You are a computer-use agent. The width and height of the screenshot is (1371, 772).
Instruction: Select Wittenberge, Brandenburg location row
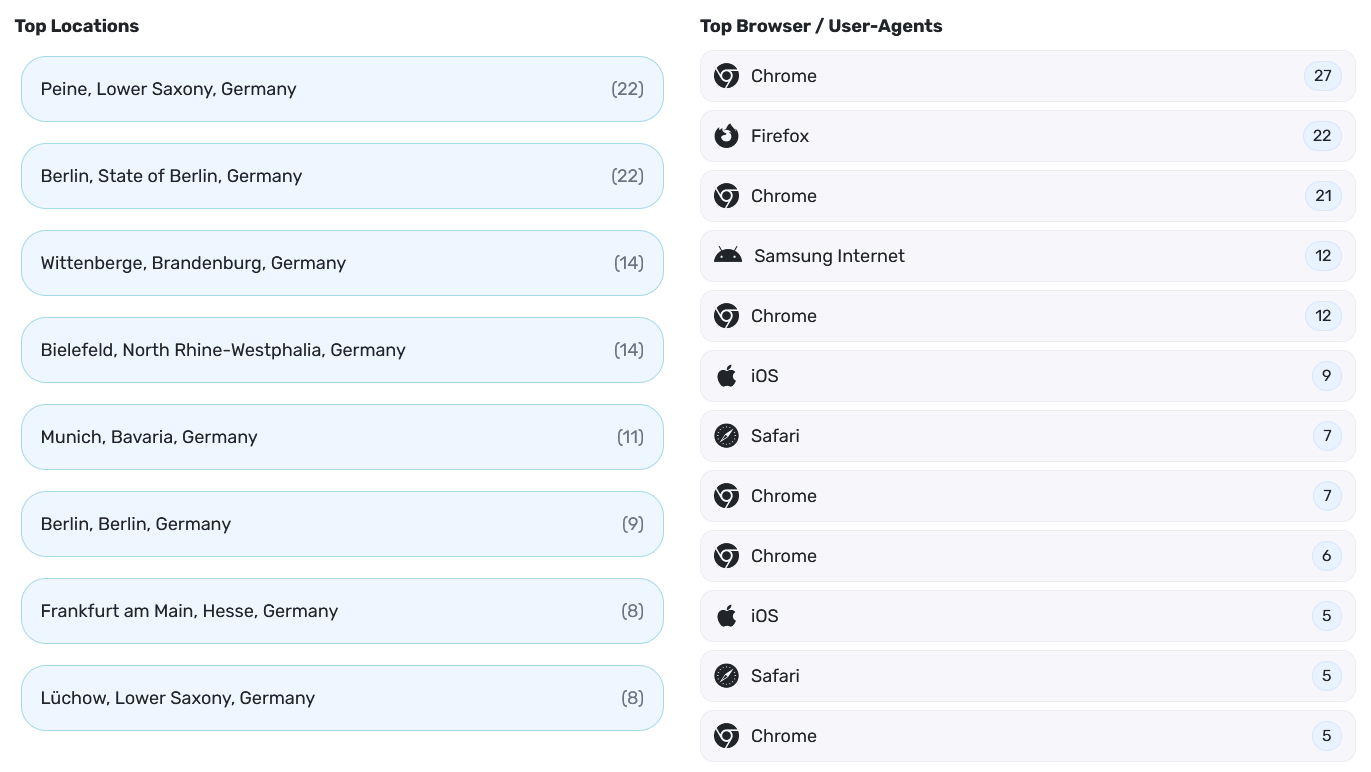tap(342, 263)
